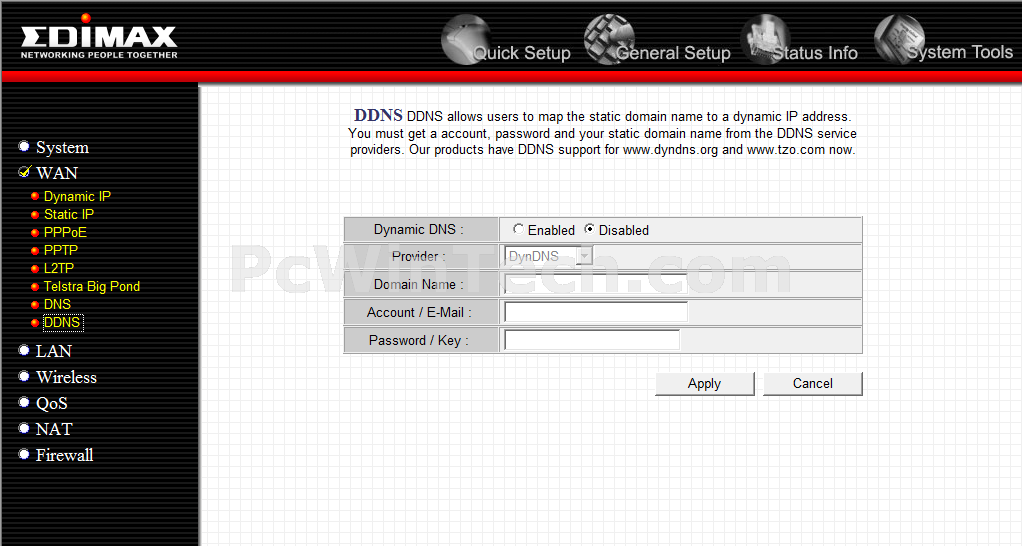Screen dimensions: 1022x546
Task: Click the Domain Name input field
Action: 596,285
